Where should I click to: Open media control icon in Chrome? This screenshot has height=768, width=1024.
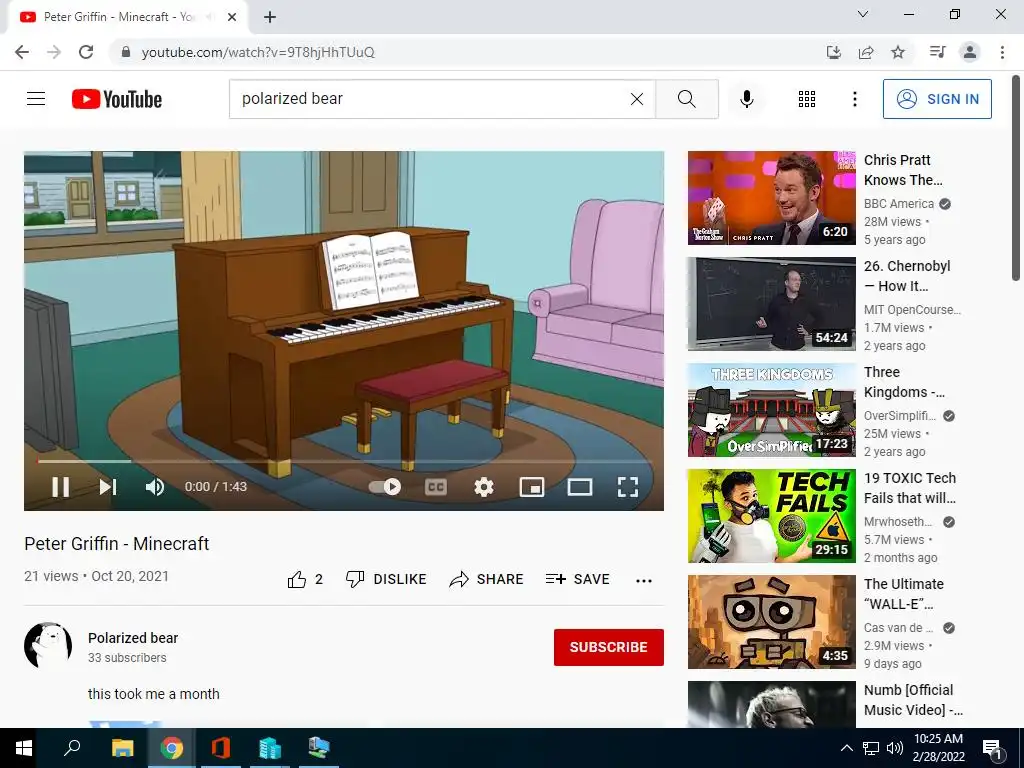(x=937, y=52)
